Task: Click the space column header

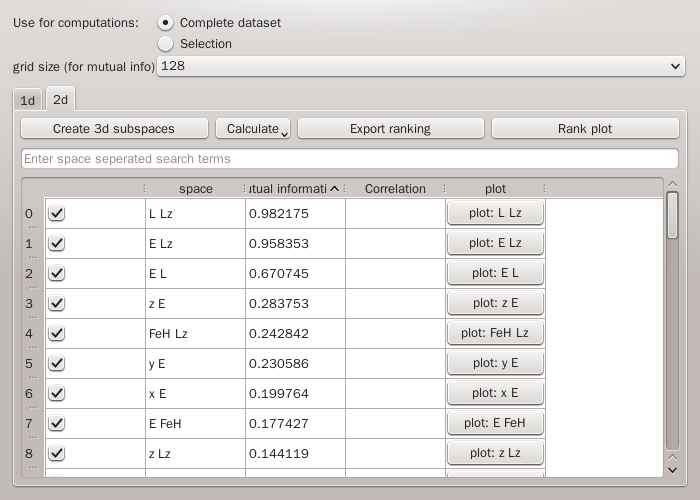Action: coord(195,189)
